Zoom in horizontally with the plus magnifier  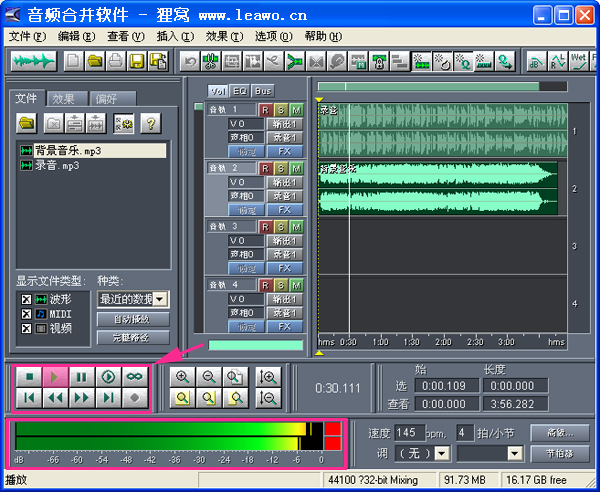(x=182, y=377)
